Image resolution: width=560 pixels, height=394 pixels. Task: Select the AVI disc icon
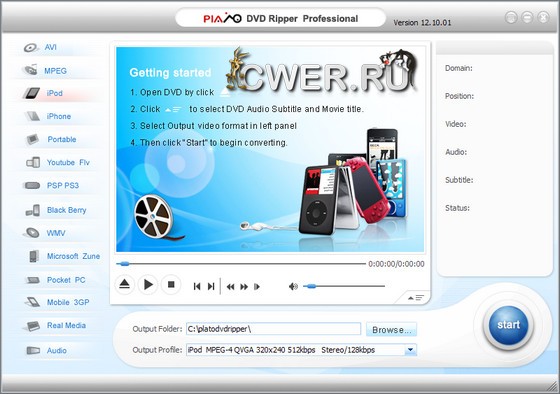[x=31, y=48]
